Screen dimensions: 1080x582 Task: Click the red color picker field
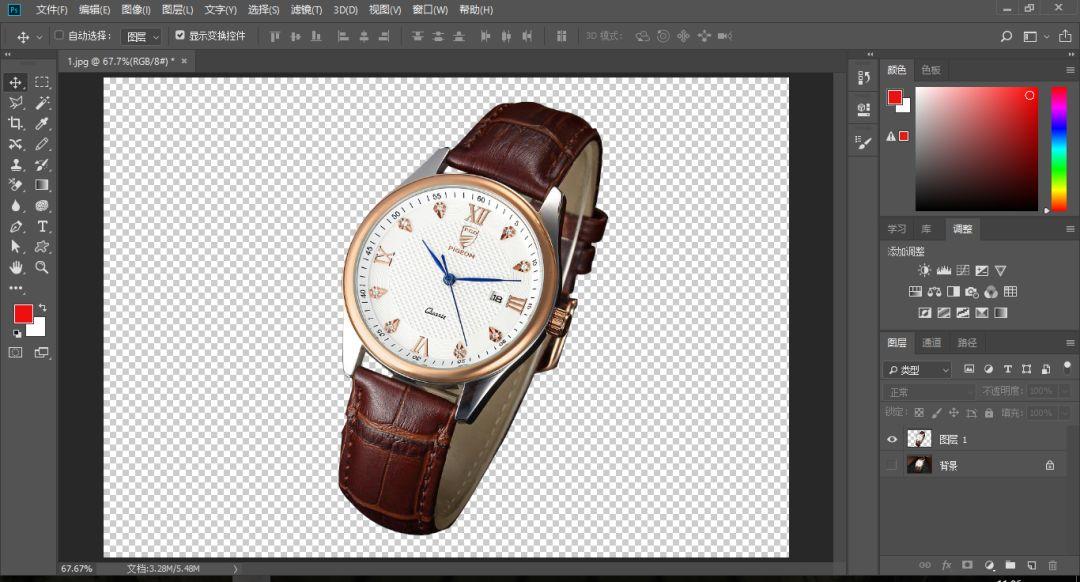tap(976, 149)
